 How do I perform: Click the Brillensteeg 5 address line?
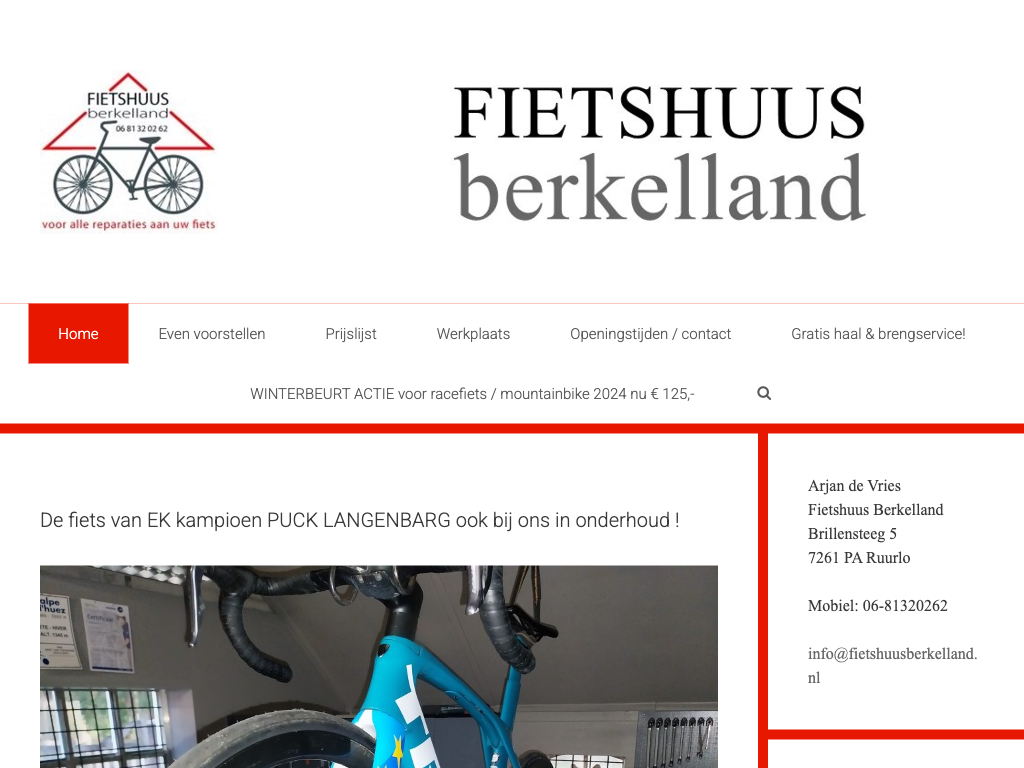[x=852, y=534]
